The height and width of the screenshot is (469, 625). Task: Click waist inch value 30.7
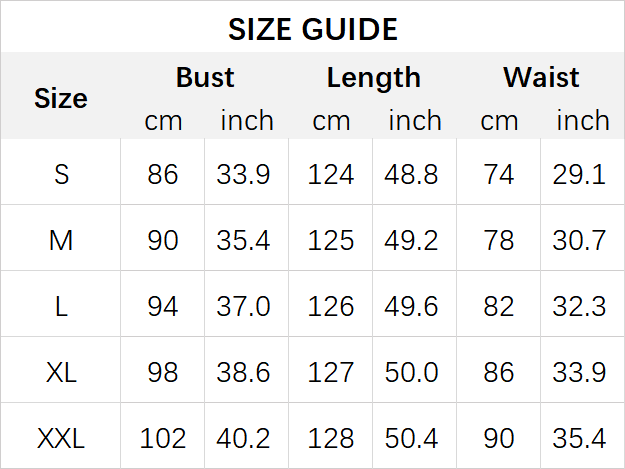pos(580,240)
